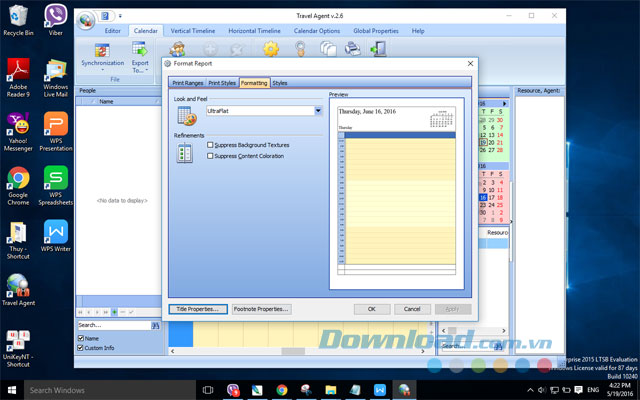Open the Styles tab in dialog
The width and height of the screenshot is (640, 400).
pyautogui.click(x=279, y=83)
